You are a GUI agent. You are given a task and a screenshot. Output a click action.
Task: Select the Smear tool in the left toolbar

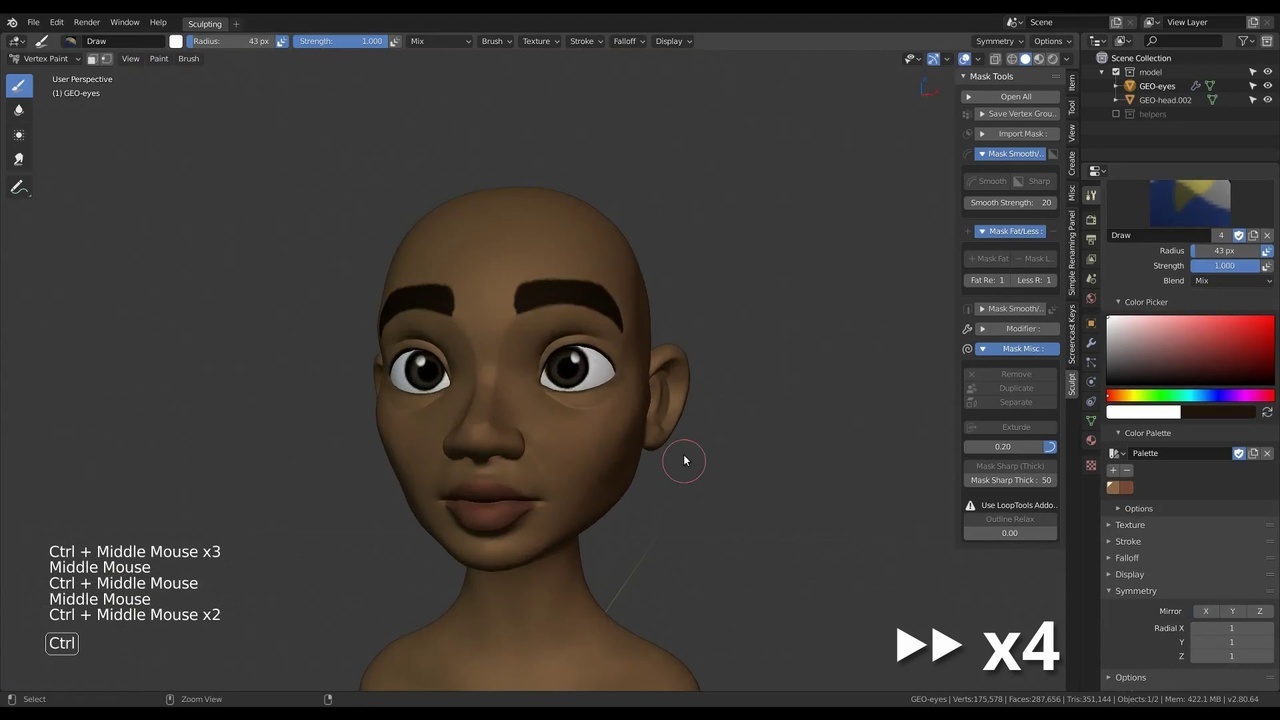click(x=18, y=158)
